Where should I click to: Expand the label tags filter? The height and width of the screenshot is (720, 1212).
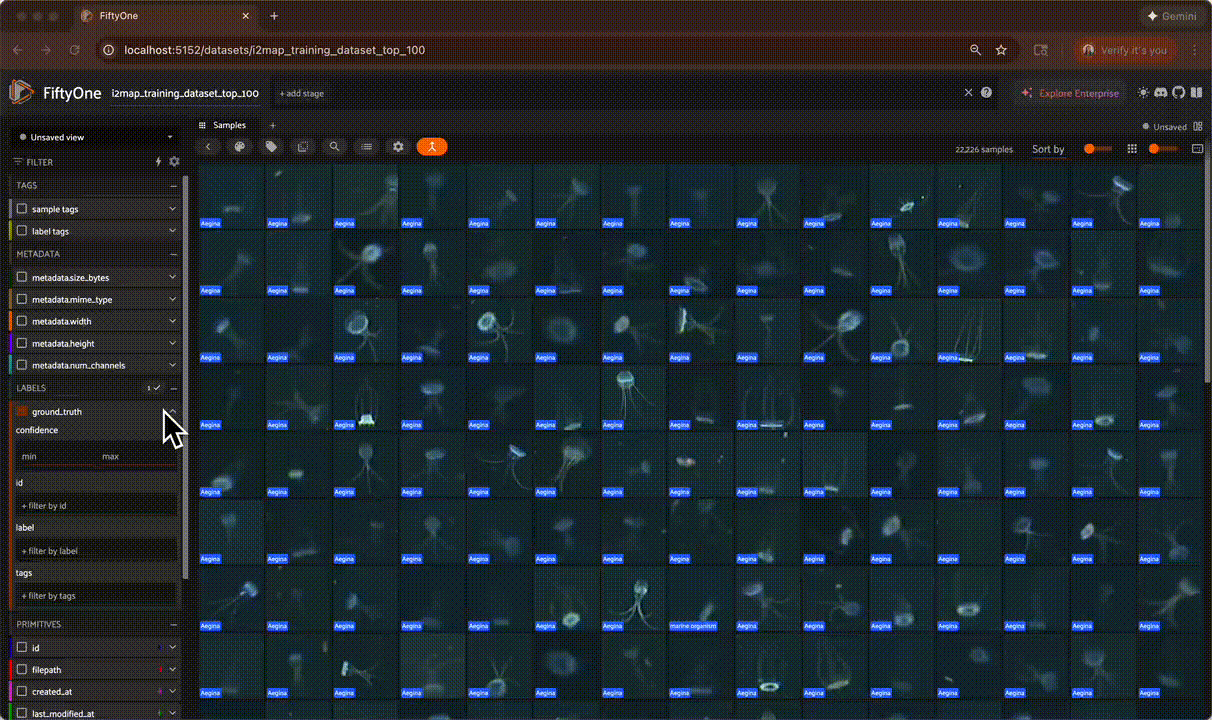point(172,232)
